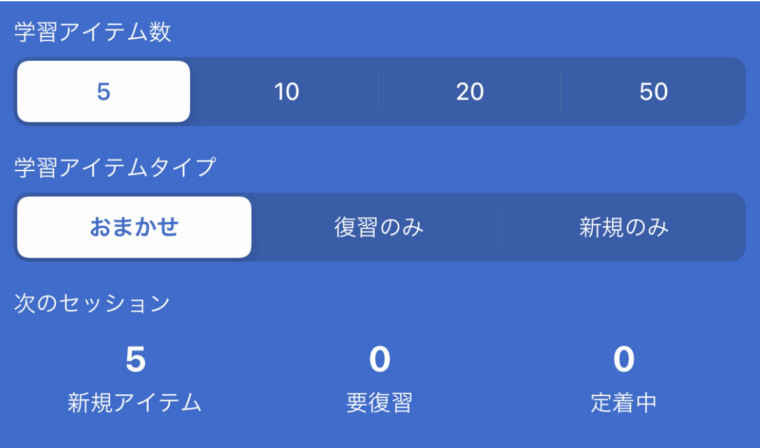Click the 0 count above 定着中
The image size is (760, 448).
624,359
